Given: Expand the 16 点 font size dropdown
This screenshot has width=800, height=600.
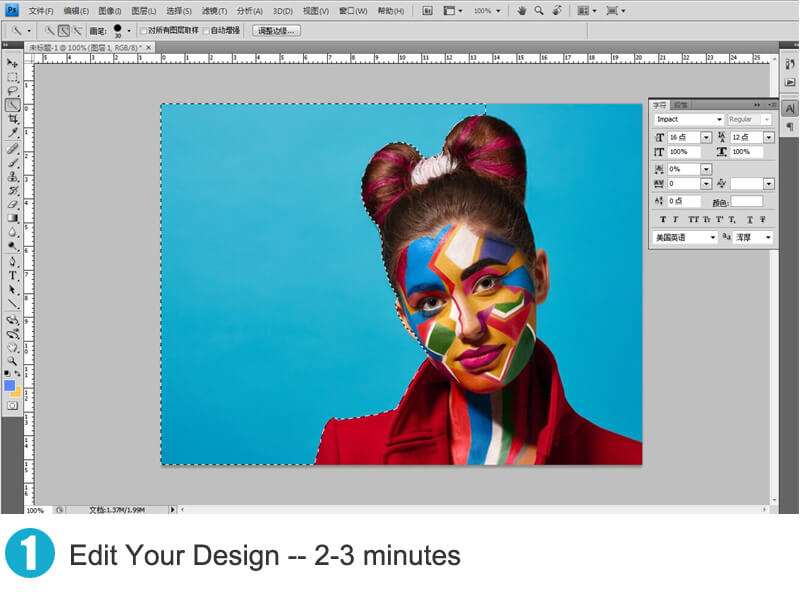Looking at the screenshot, I should point(706,137).
